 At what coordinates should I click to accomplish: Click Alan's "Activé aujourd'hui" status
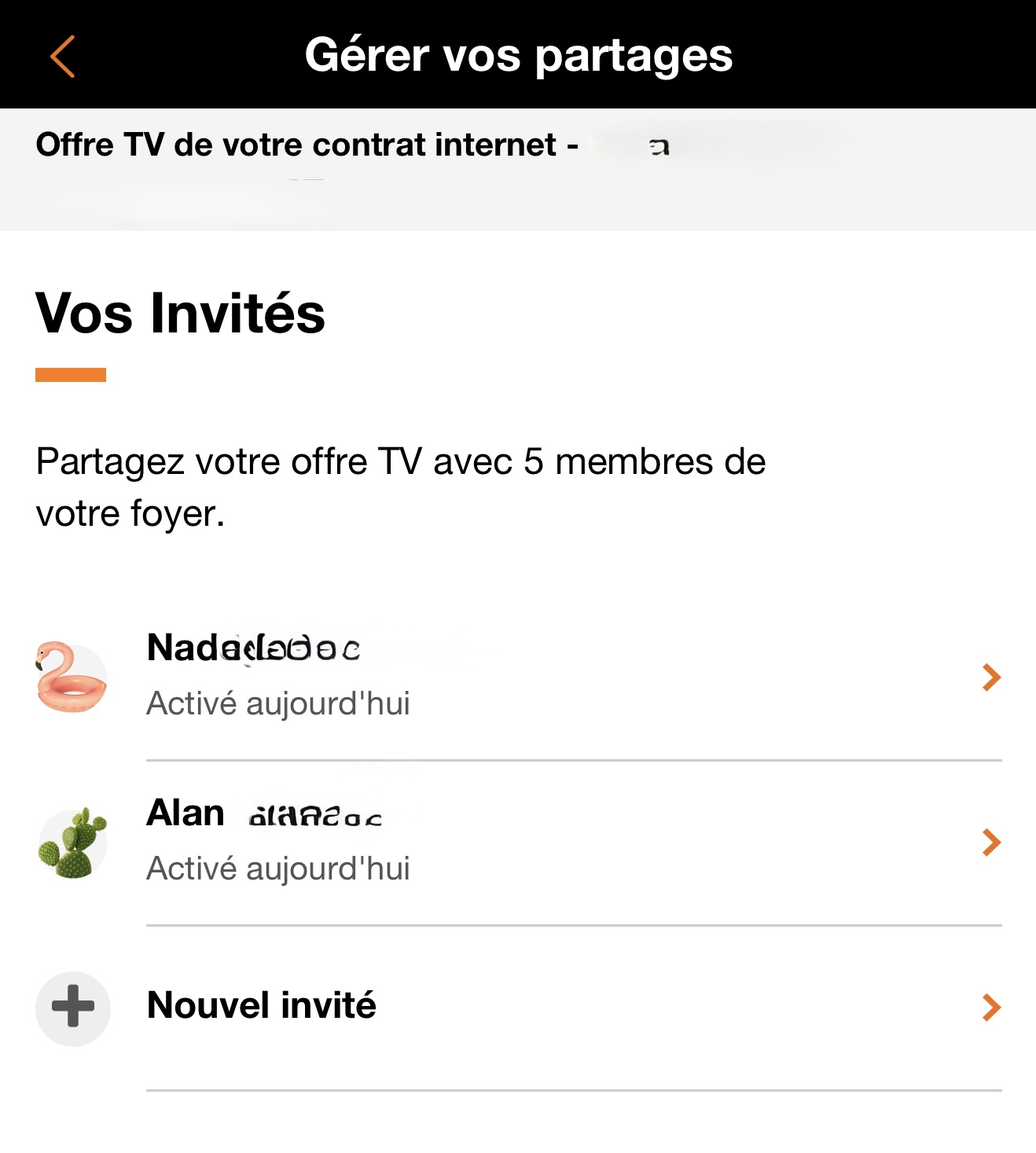tap(278, 869)
